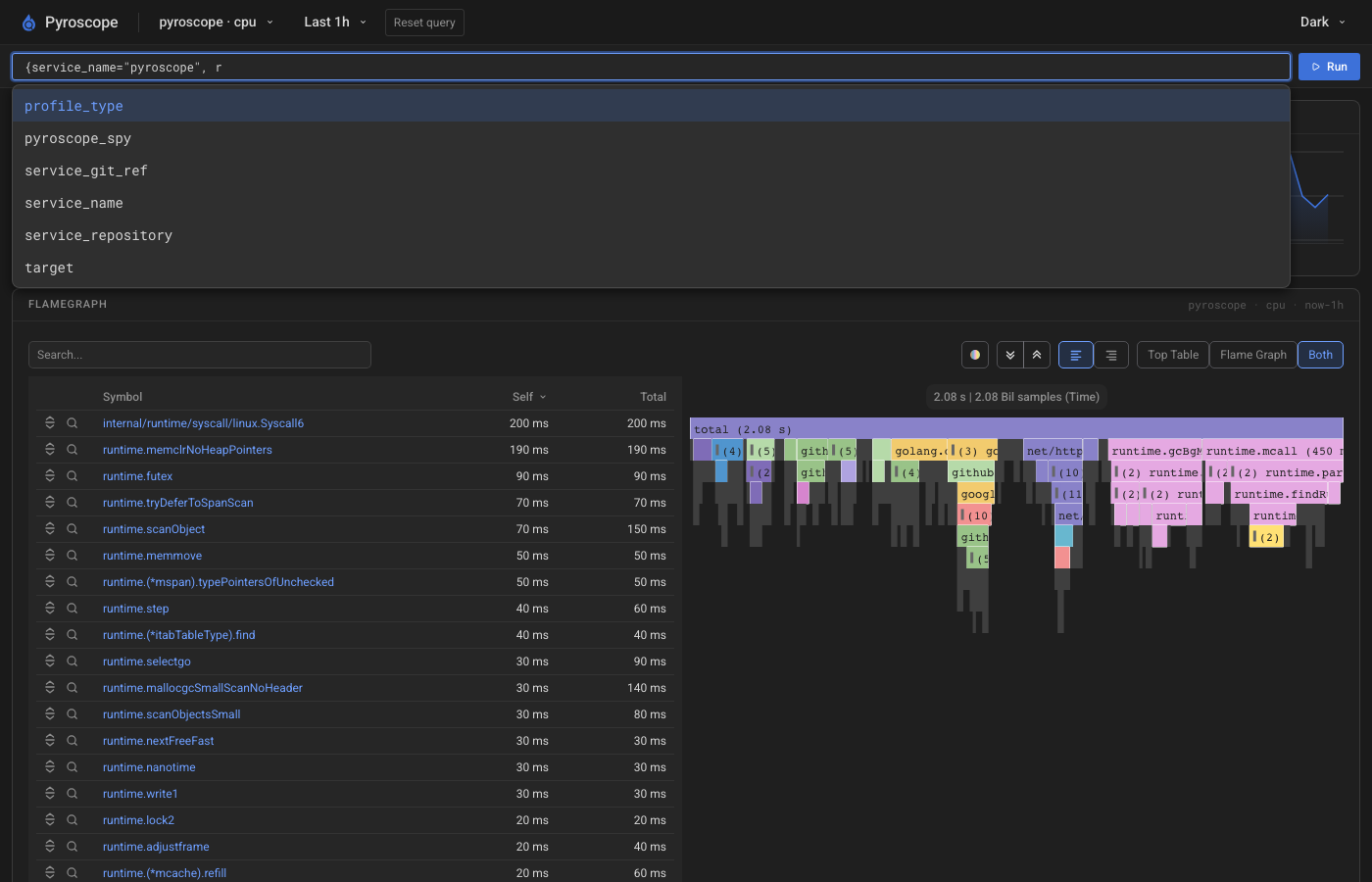The image size is (1372, 882).
Task: Focus the query editor input
Action: (x=651, y=67)
